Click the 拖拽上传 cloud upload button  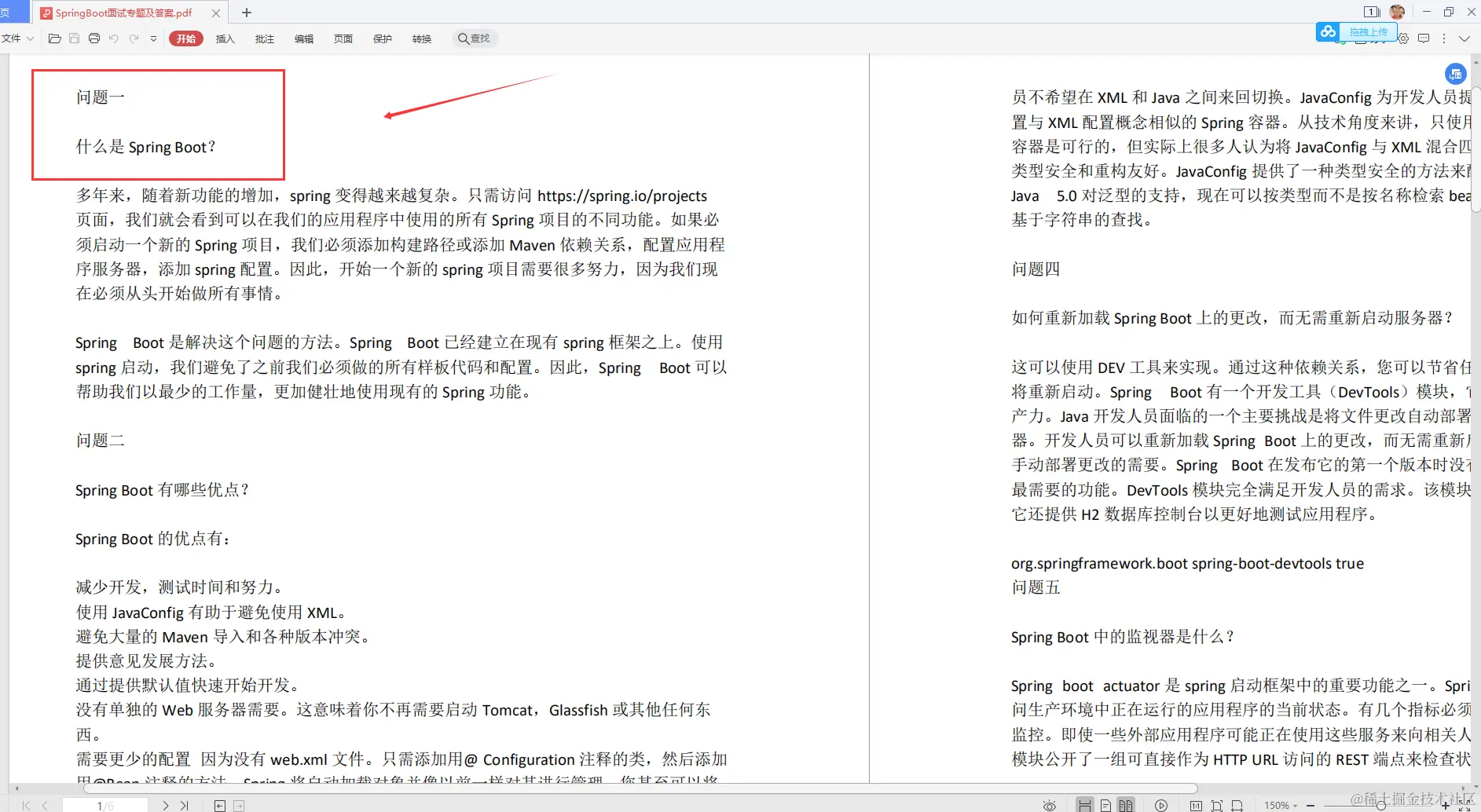(x=1368, y=32)
